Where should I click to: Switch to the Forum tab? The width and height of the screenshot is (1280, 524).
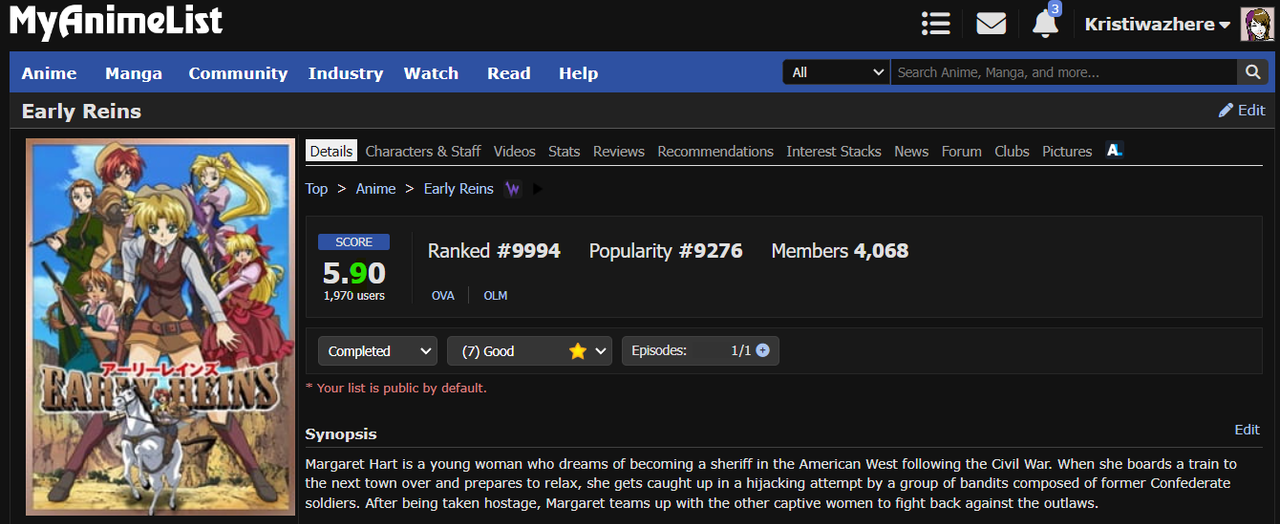click(x=961, y=151)
